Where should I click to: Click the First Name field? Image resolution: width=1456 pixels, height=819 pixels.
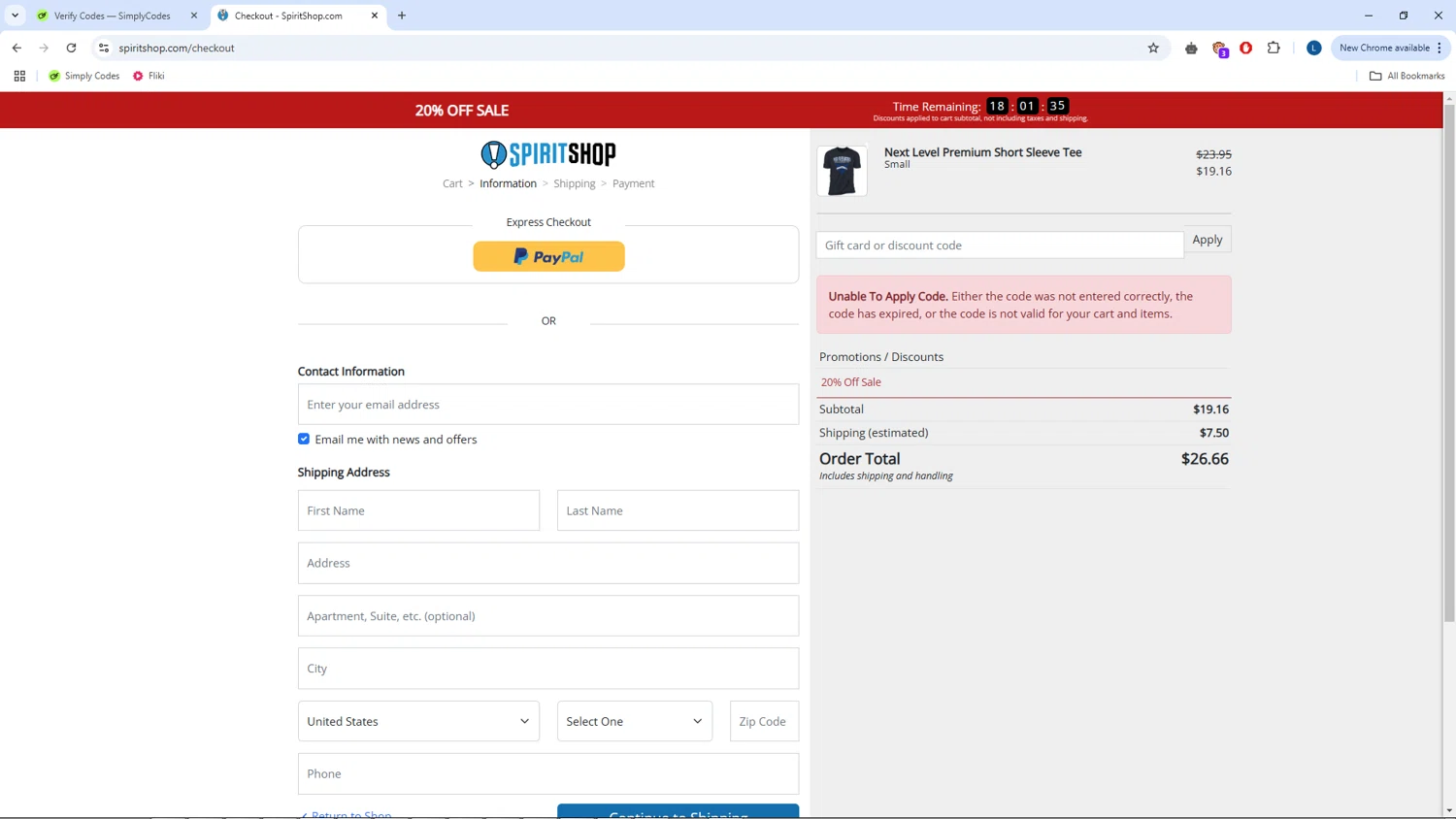click(x=418, y=510)
